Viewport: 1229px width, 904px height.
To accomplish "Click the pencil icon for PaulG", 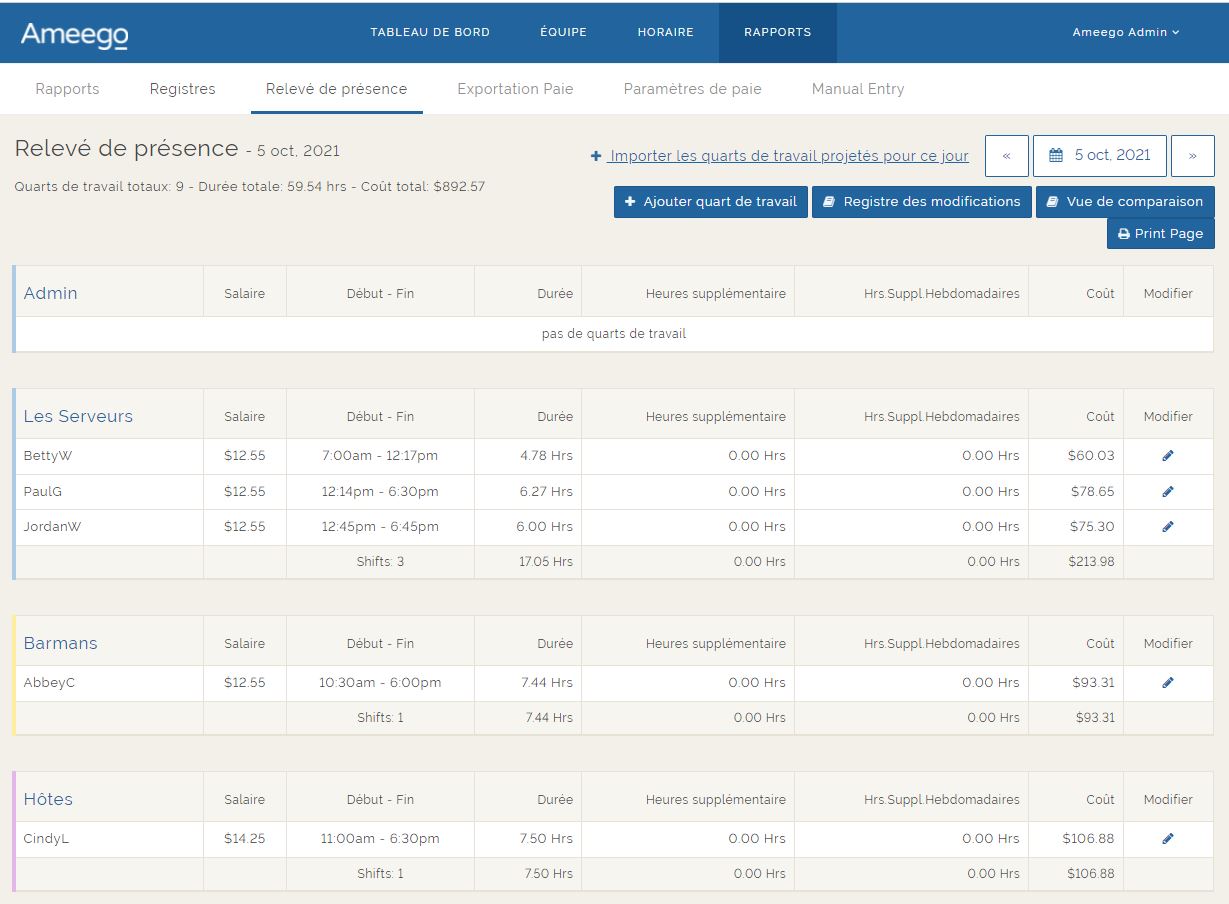I will tap(1167, 492).
